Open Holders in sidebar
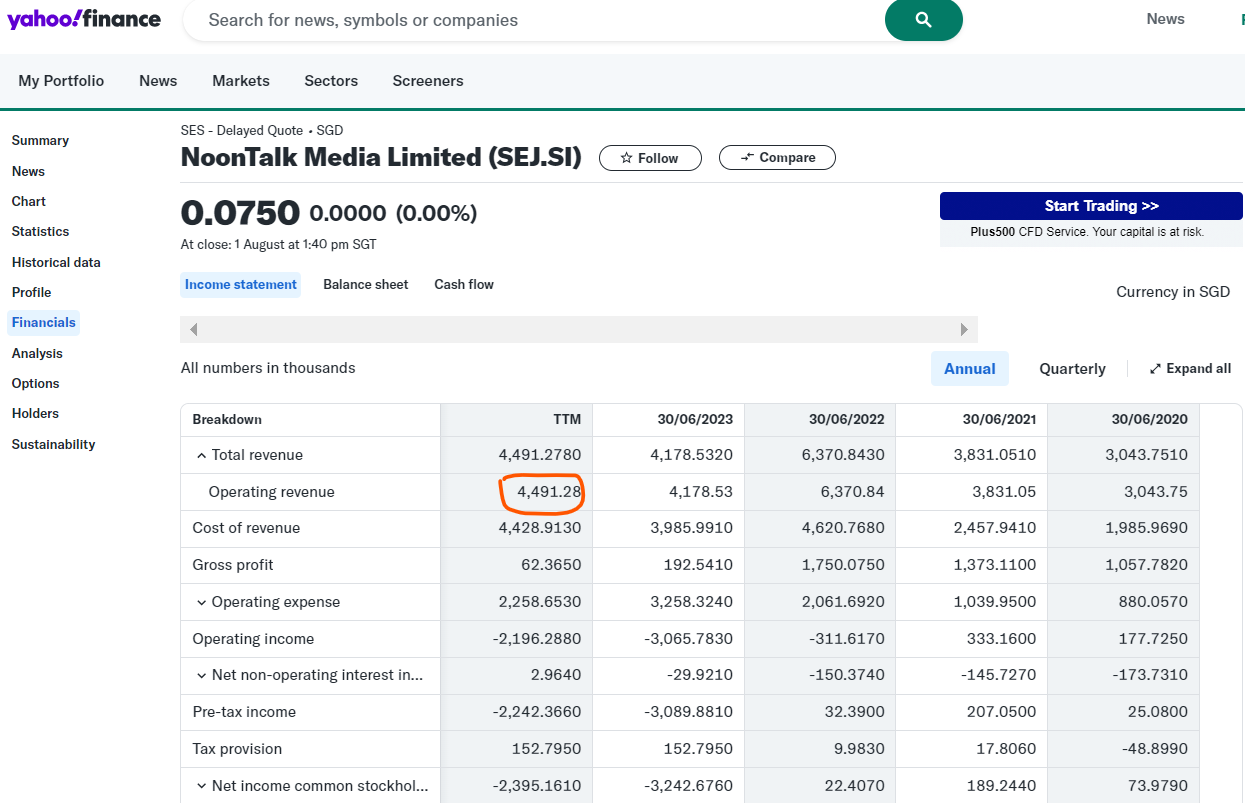The width and height of the screenshot is (1245, 803). [35, 413]
